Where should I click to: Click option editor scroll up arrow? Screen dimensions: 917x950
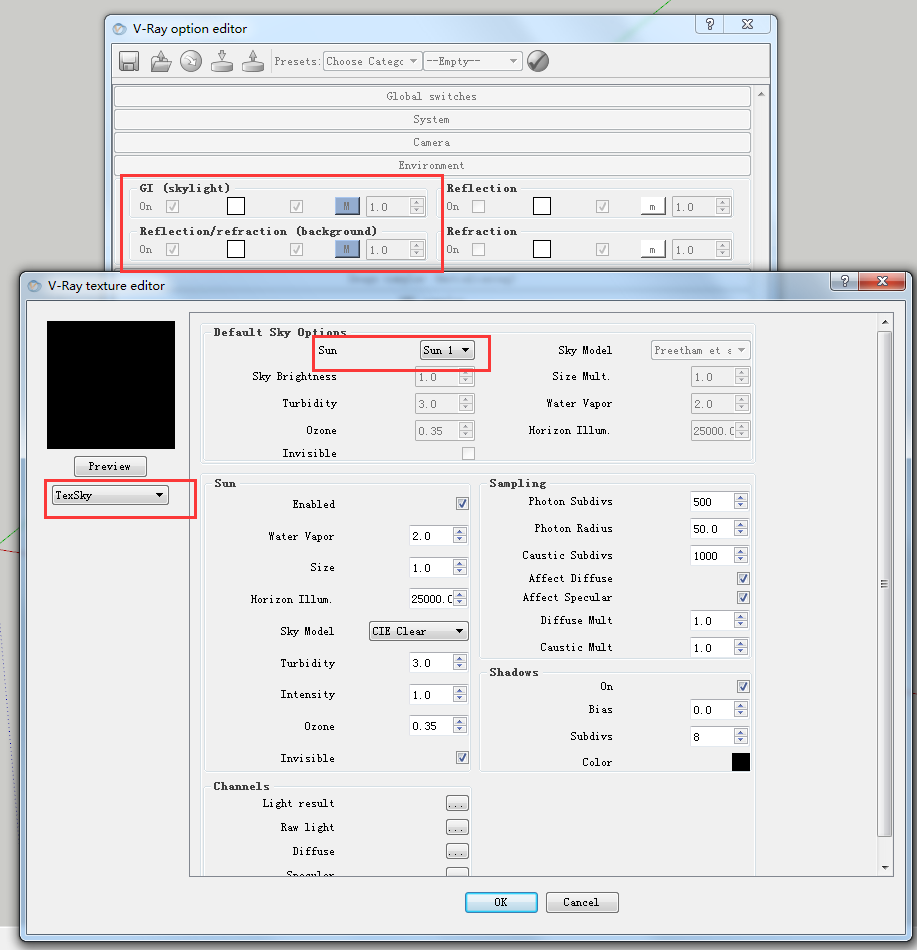(x=761, y=95)
